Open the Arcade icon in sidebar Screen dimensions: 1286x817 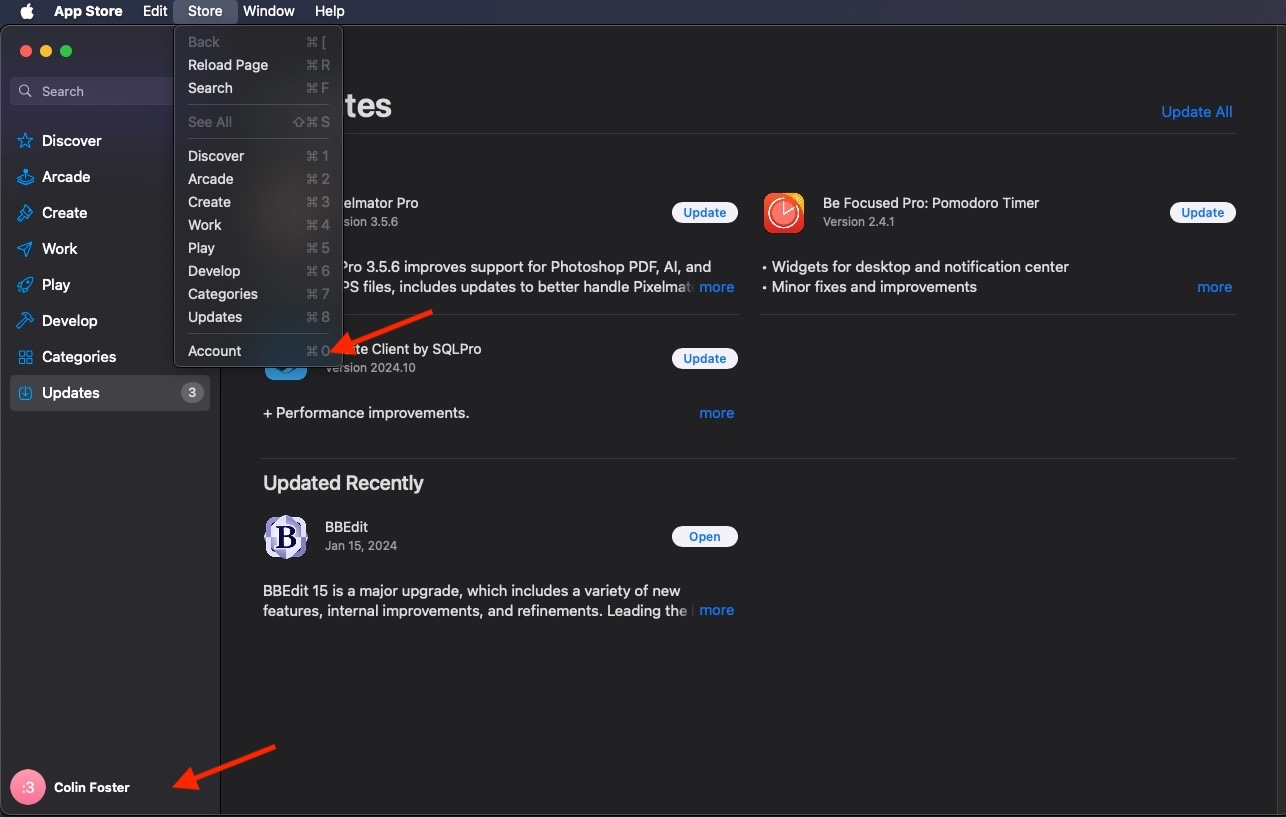click(x=25, y=177)
